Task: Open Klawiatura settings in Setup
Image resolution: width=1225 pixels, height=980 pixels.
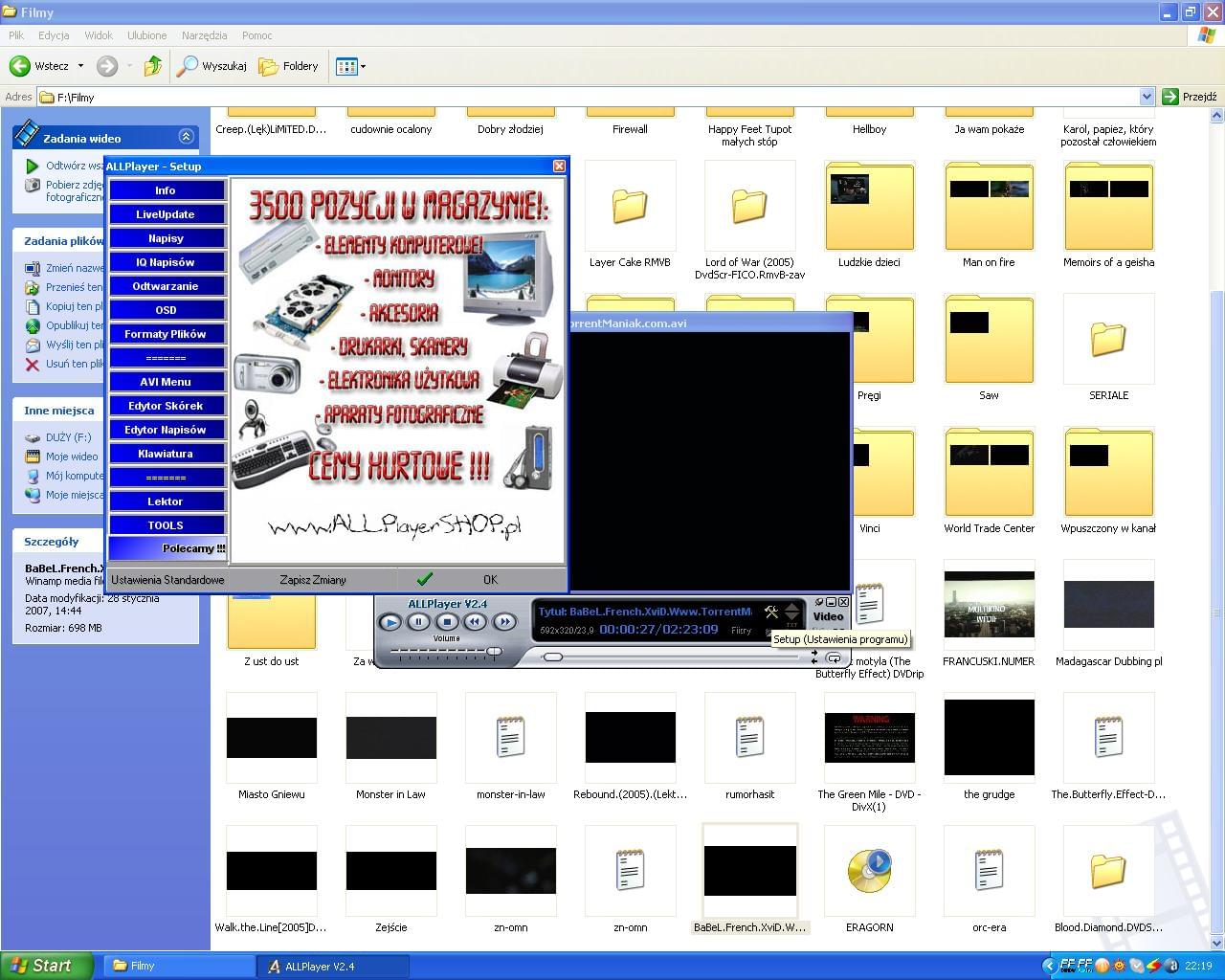Action: pyautogui.click(x=166, y=454)
